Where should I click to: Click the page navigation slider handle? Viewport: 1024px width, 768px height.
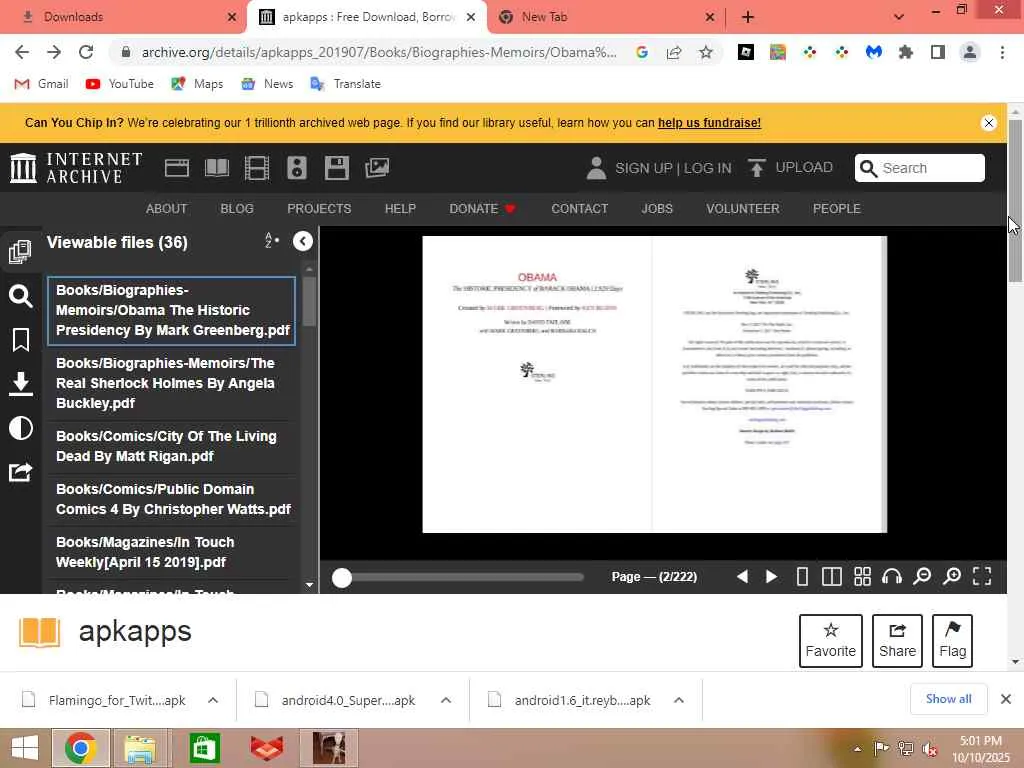(x=342, y=577)
